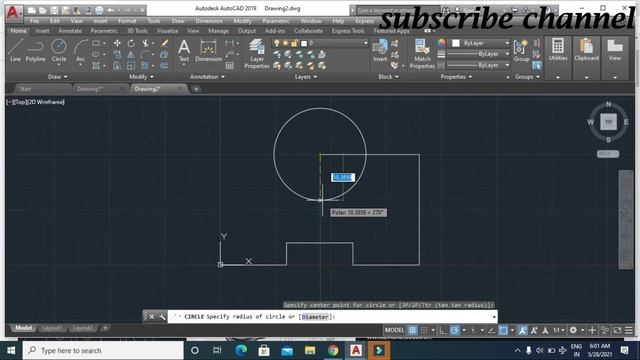Select the Circle tool
This screenshot has width=640, height=360.
coord(59,50)
